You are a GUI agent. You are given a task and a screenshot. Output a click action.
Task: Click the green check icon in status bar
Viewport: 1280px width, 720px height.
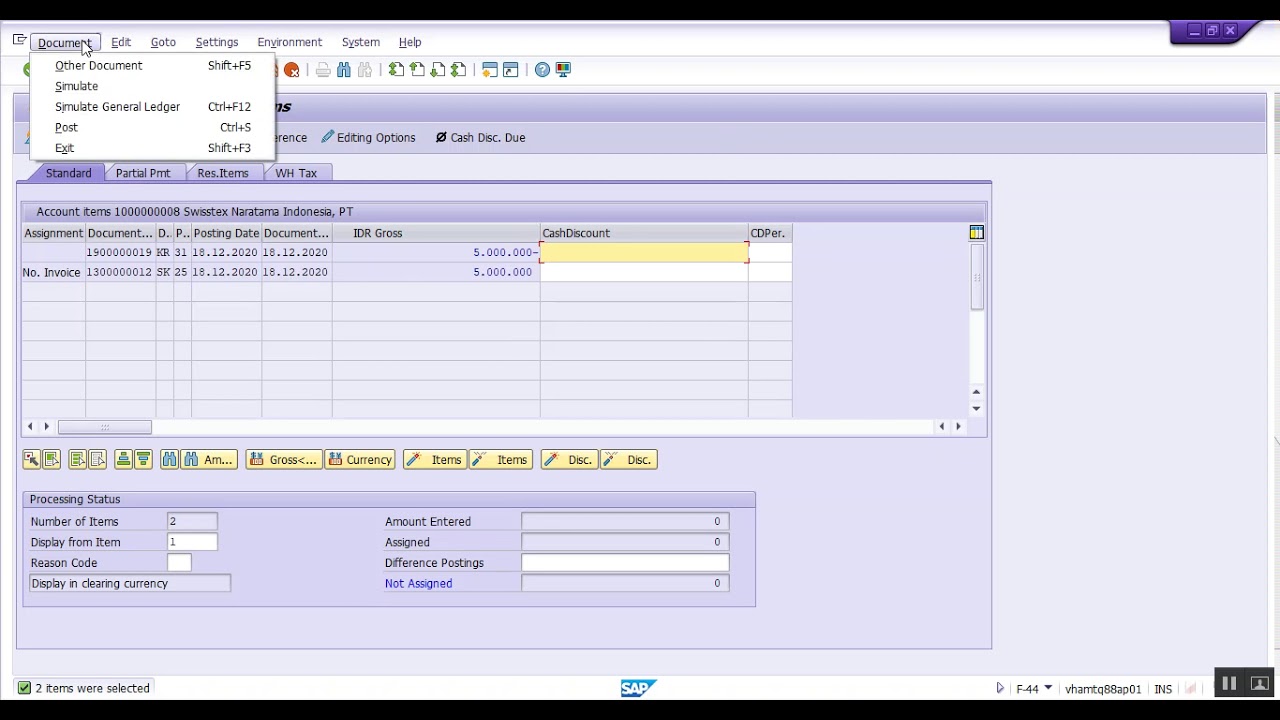point(24,688)
